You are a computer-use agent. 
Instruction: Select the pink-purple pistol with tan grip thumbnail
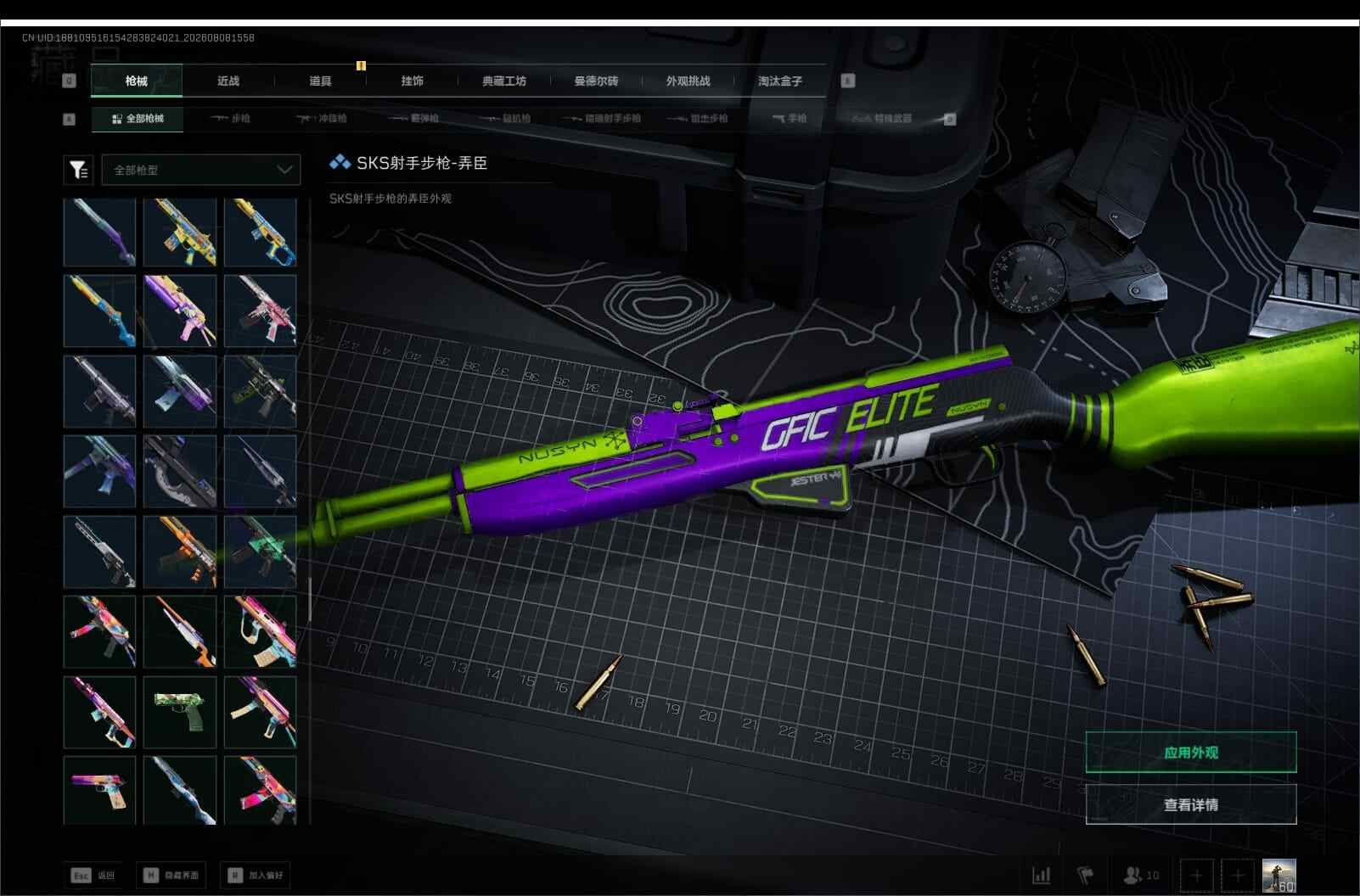(x=99, y=791)
